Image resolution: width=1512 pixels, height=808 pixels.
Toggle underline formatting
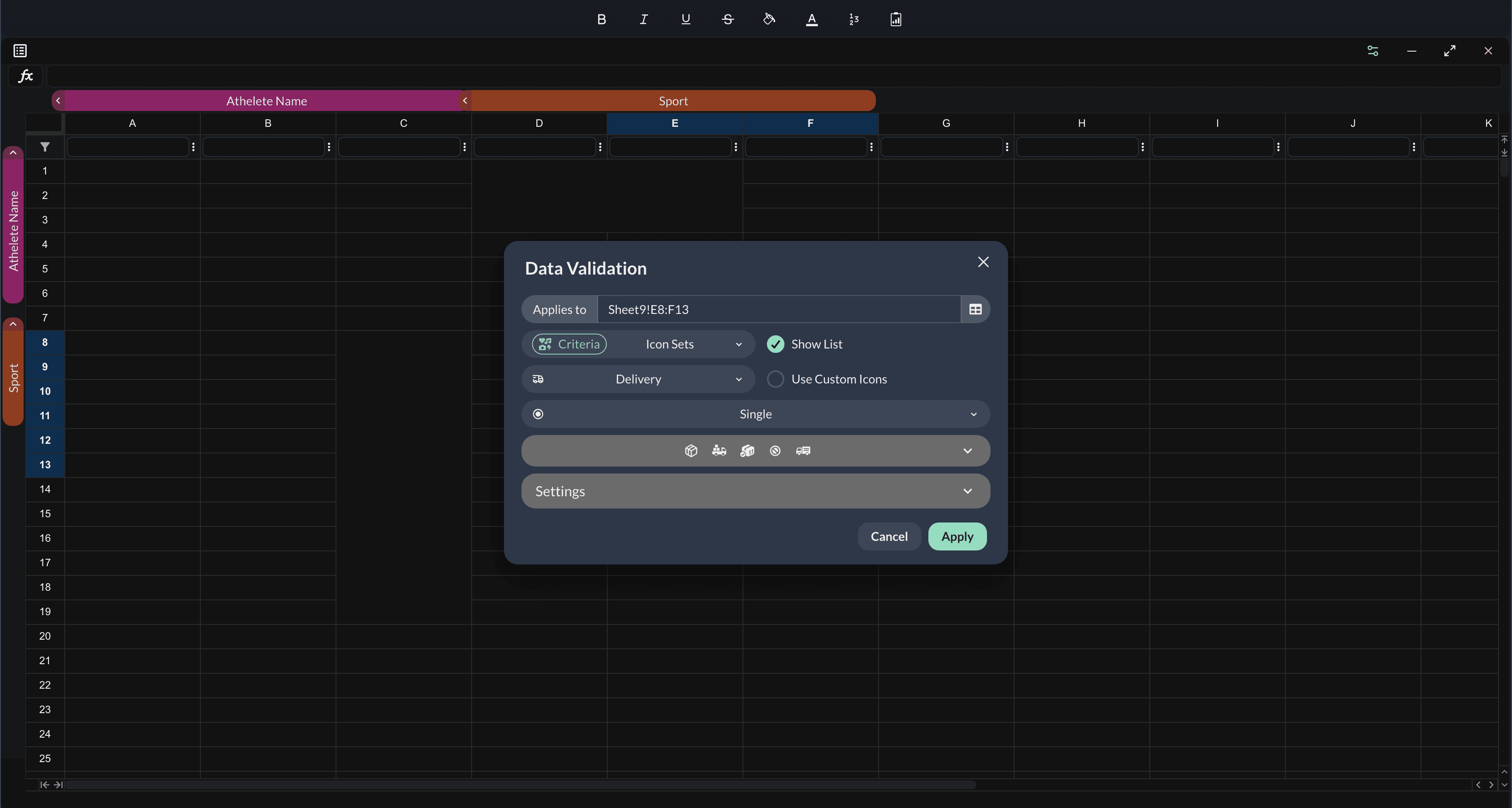[686, 19]
